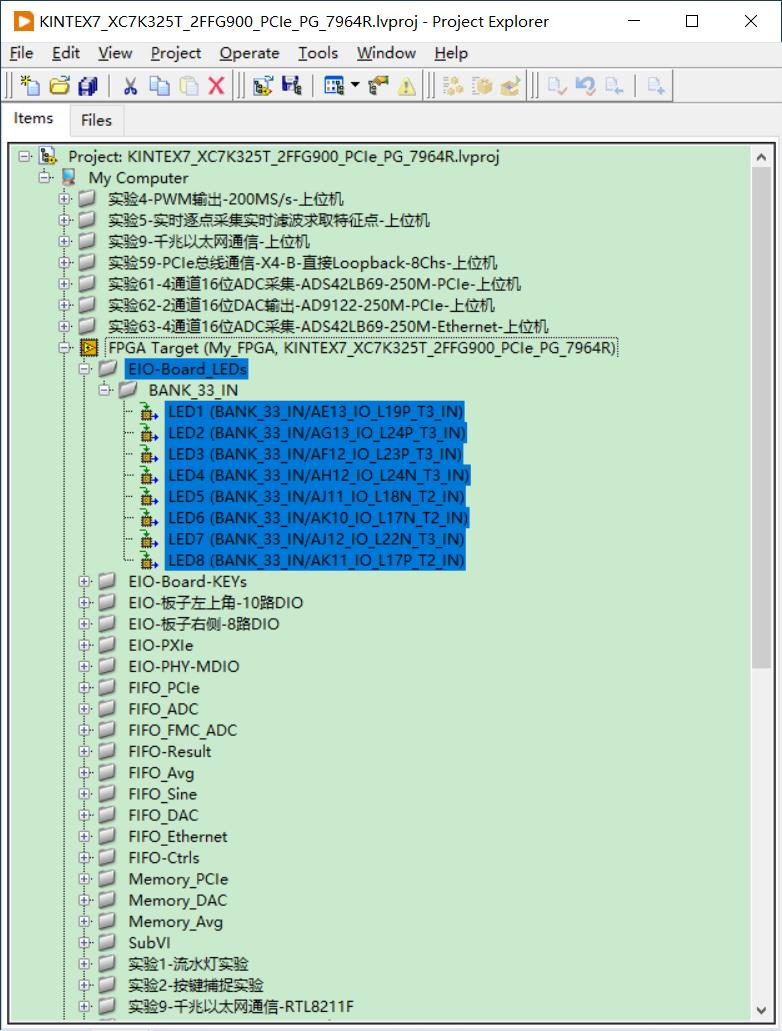The height and width of the screenshot is (1031, 782).
Task: Select the FIFO_FMC_ADC folder row
Action: (x=182, y=731)
